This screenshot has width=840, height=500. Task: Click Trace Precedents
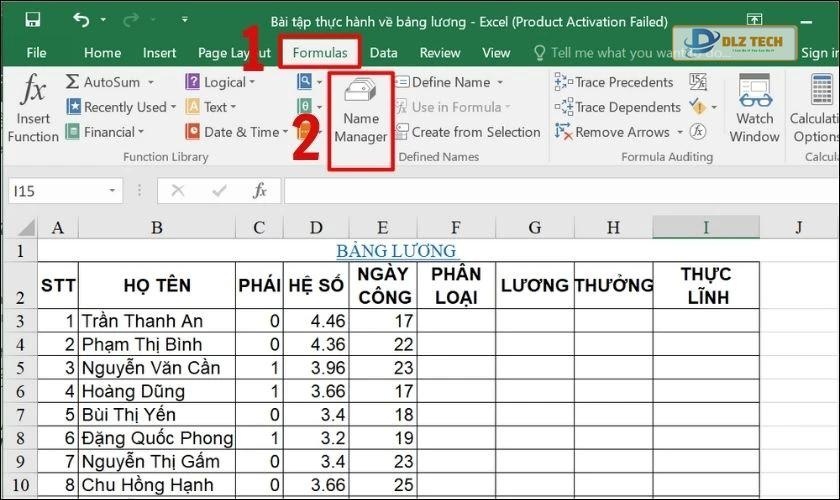[x=614, y=82]
